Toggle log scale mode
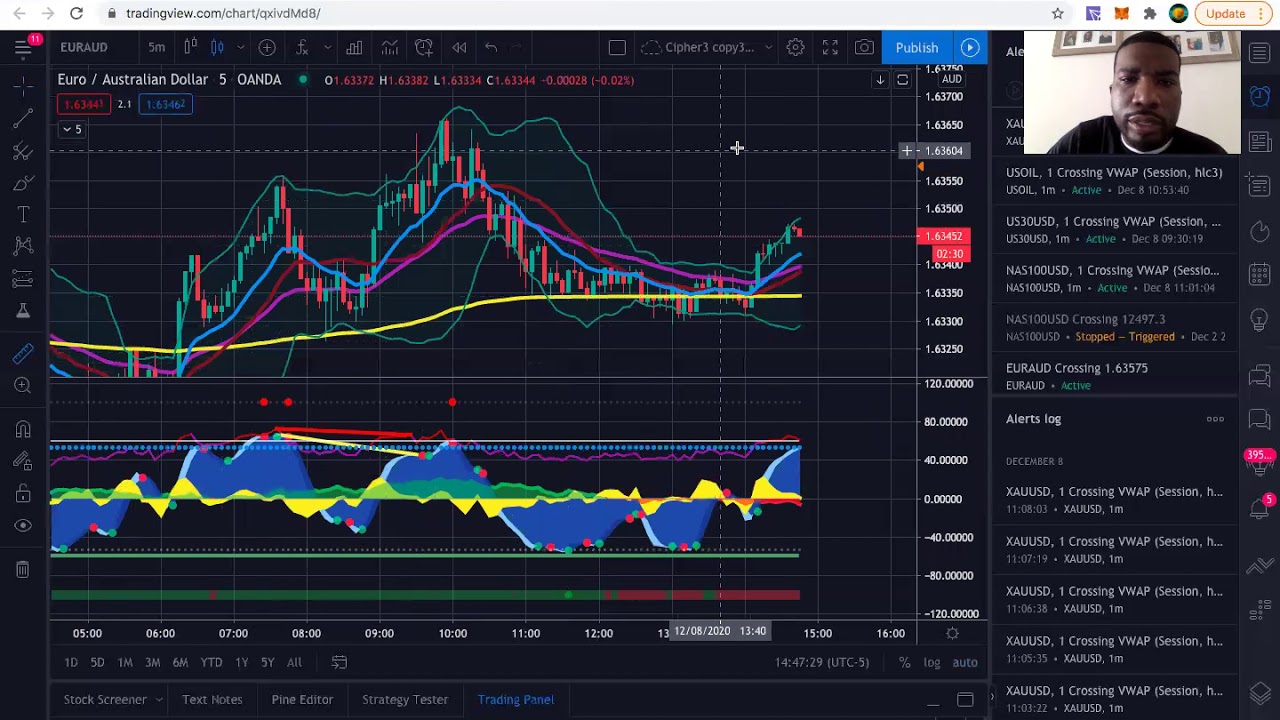The width and height of the screenshot is (1280, 720). point(931,662)
